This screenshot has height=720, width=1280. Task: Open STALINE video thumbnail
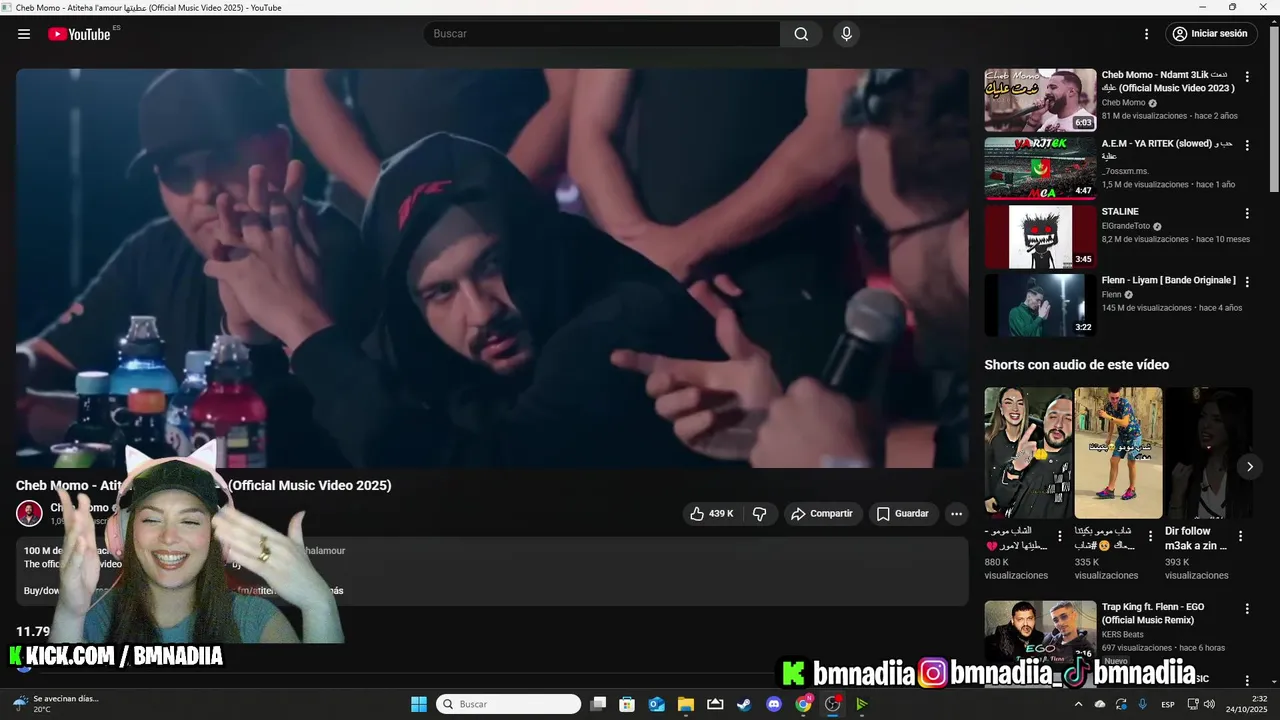pyautogui.click(x=1040, y=237)
